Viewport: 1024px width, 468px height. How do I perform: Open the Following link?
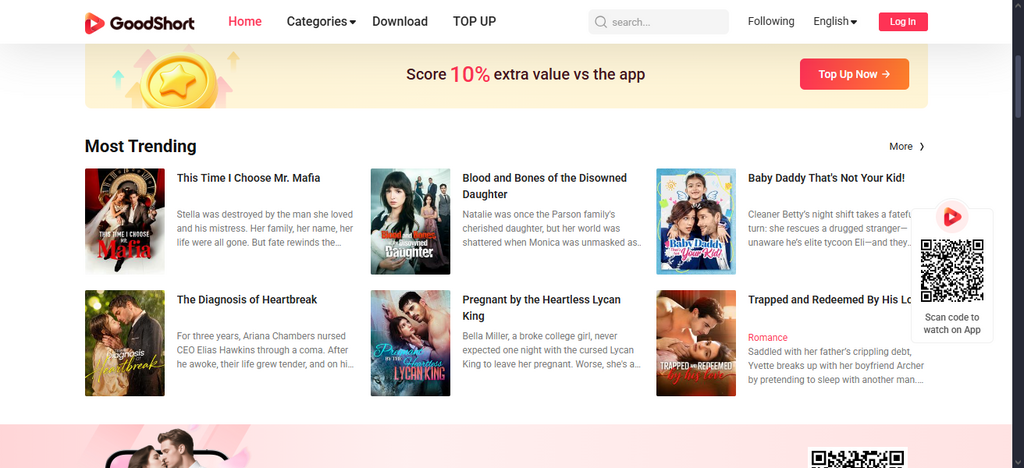[x=771, y=21]
